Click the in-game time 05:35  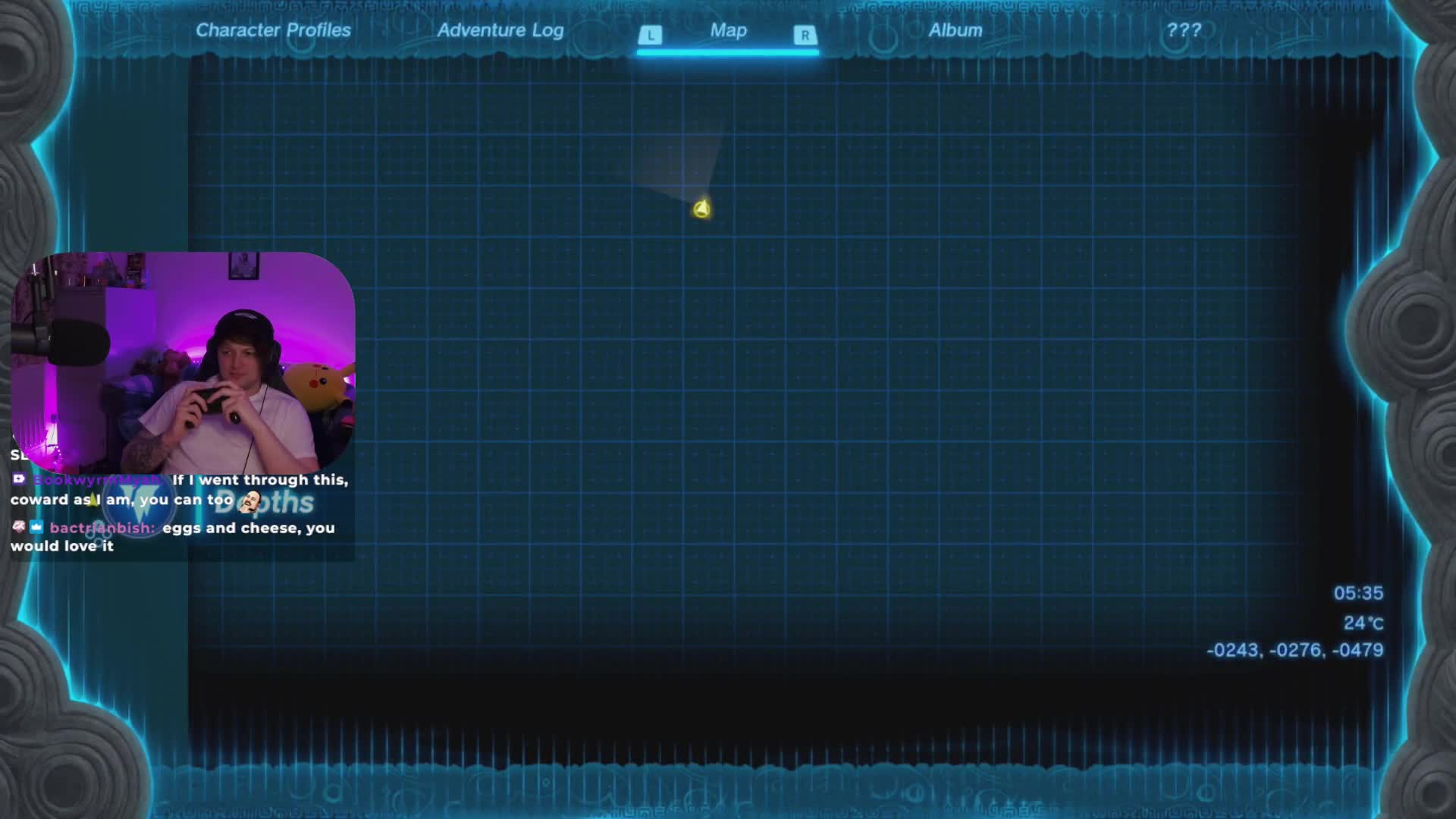pyautogui.click(x=1358, y=593)
